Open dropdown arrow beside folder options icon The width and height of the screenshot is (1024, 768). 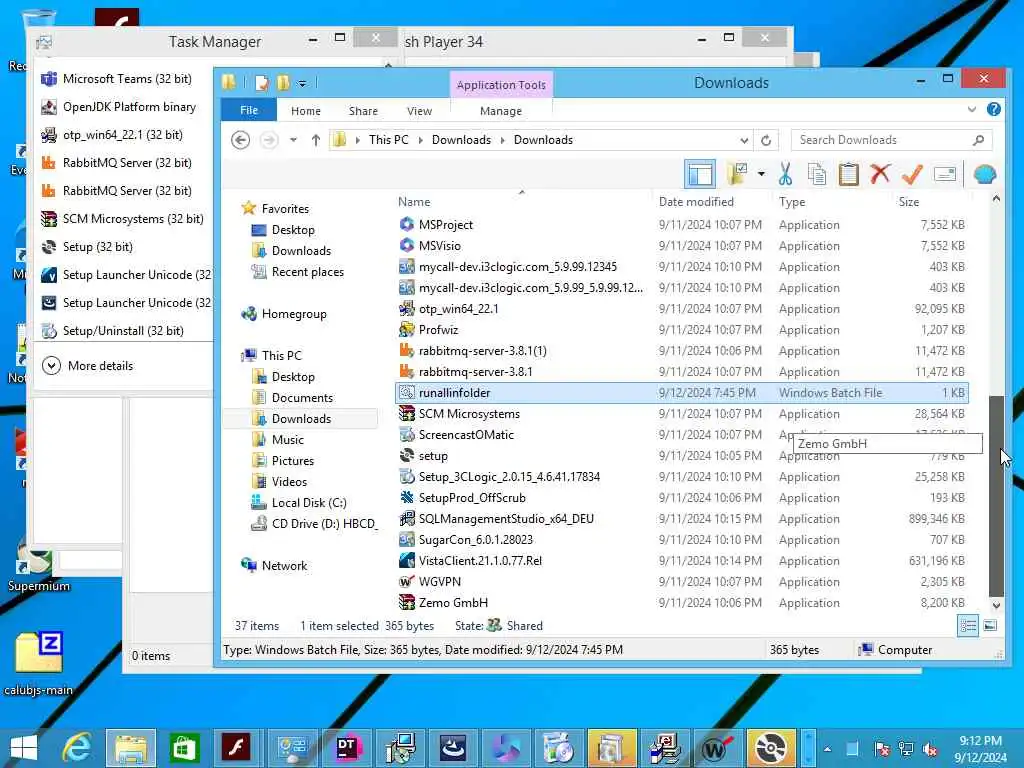761,174
